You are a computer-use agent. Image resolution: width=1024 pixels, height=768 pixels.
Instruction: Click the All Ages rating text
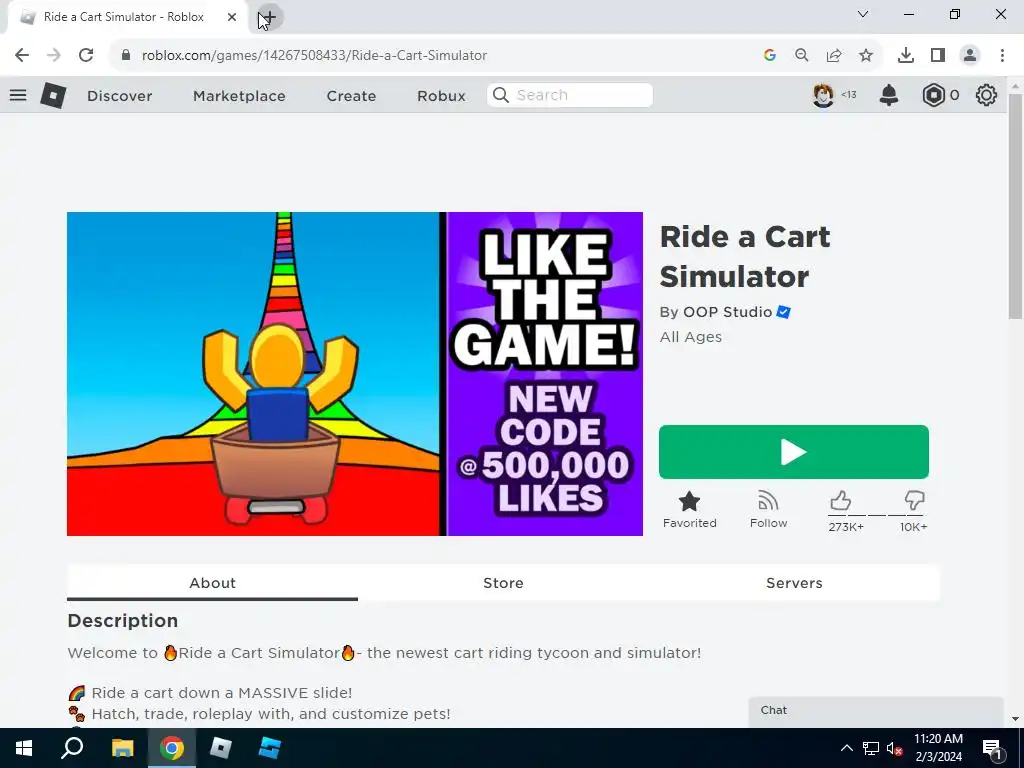click(x=691, y=337)
